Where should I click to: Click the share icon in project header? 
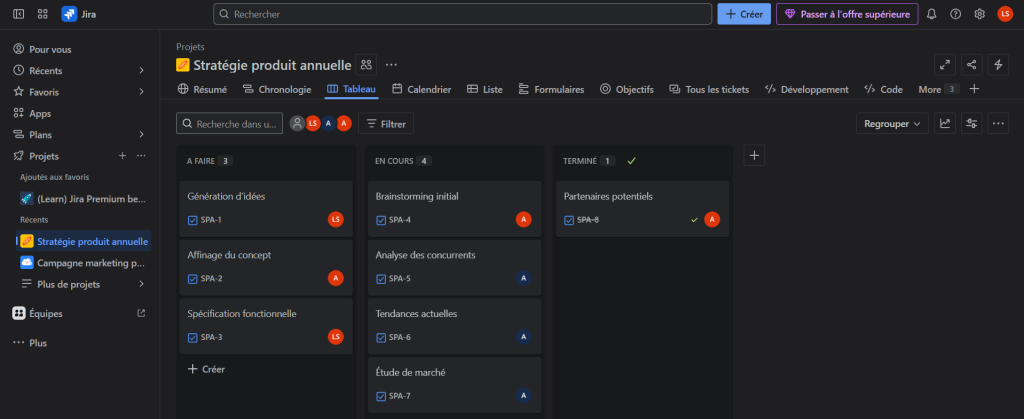pyautogui.click(x=971, y=65)
